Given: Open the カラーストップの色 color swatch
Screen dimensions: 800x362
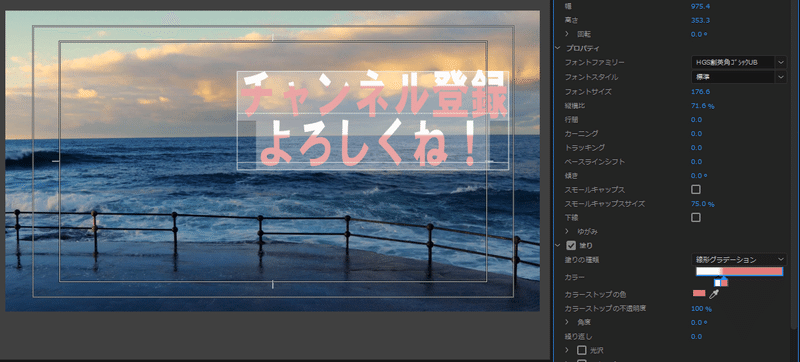Looking at the screenshot, I should coord(699,293).
